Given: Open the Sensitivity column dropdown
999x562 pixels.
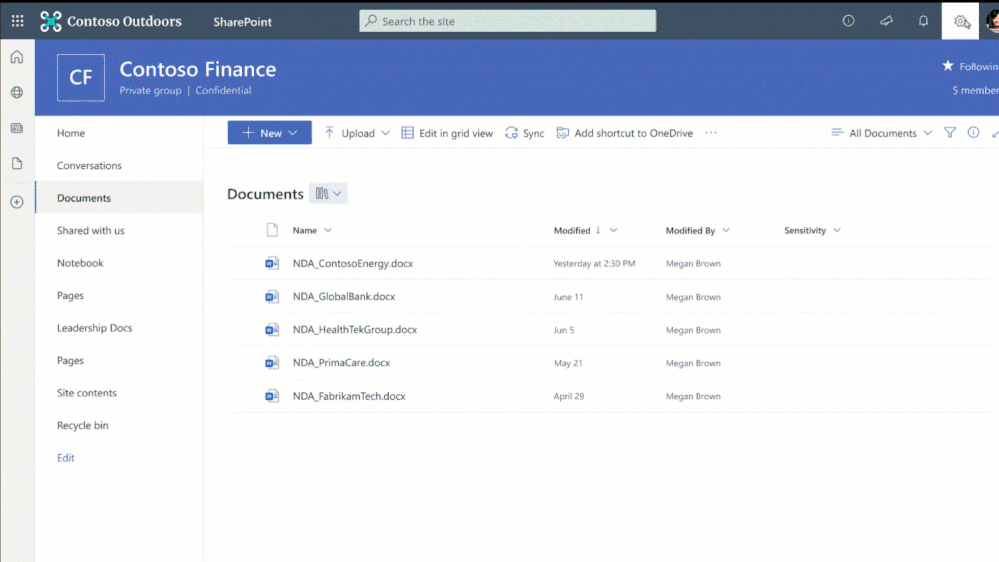Looking at the screenshot, I should point(837,230).
